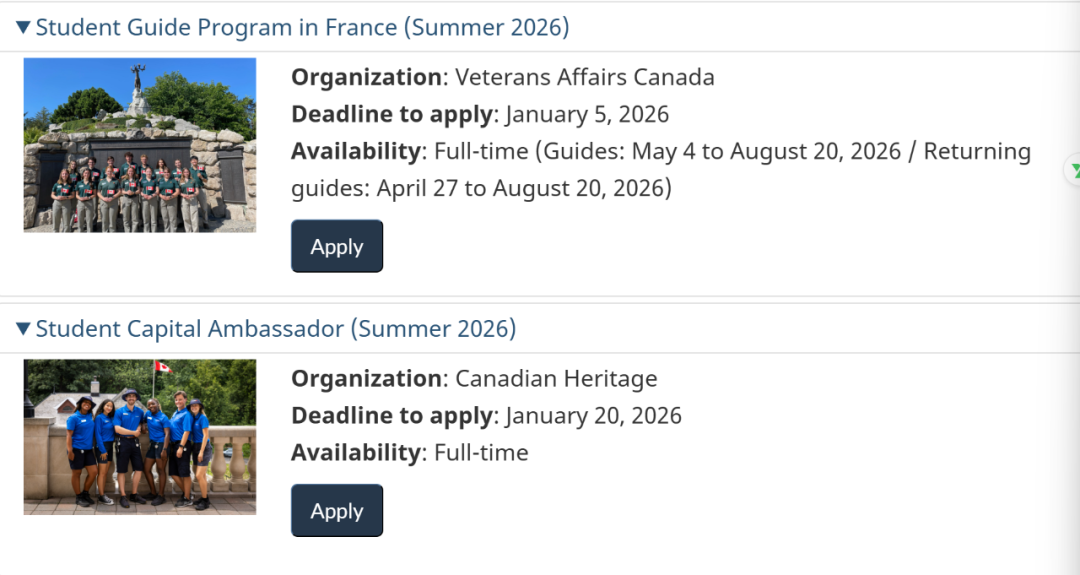The height and width of the screenshot is (575, 1080).
Task: Collapse the Student Capital Ambassador disclosure triangle
Action: [23, 329]
